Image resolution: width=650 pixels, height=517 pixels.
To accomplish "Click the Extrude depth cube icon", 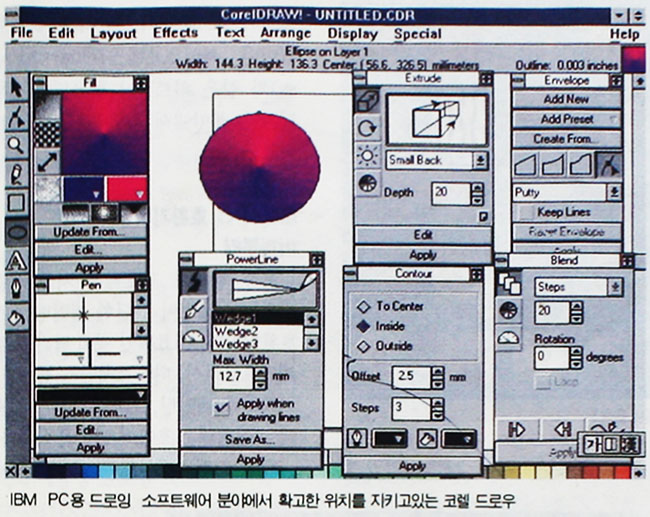I will click(367, 101).
